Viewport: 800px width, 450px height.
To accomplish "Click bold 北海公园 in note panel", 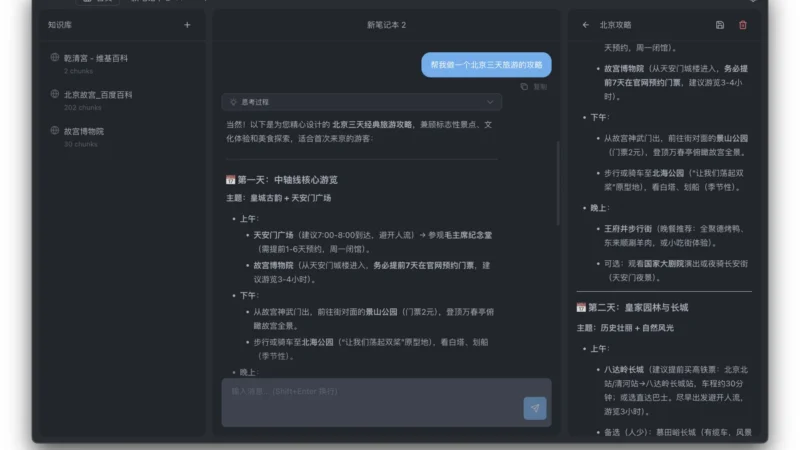I will tap(668, 173).
